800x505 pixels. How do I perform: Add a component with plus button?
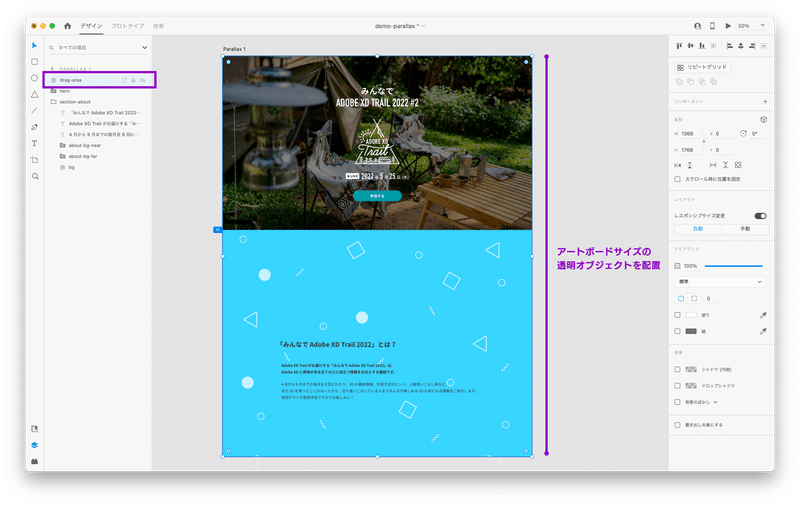pos(765,102)
